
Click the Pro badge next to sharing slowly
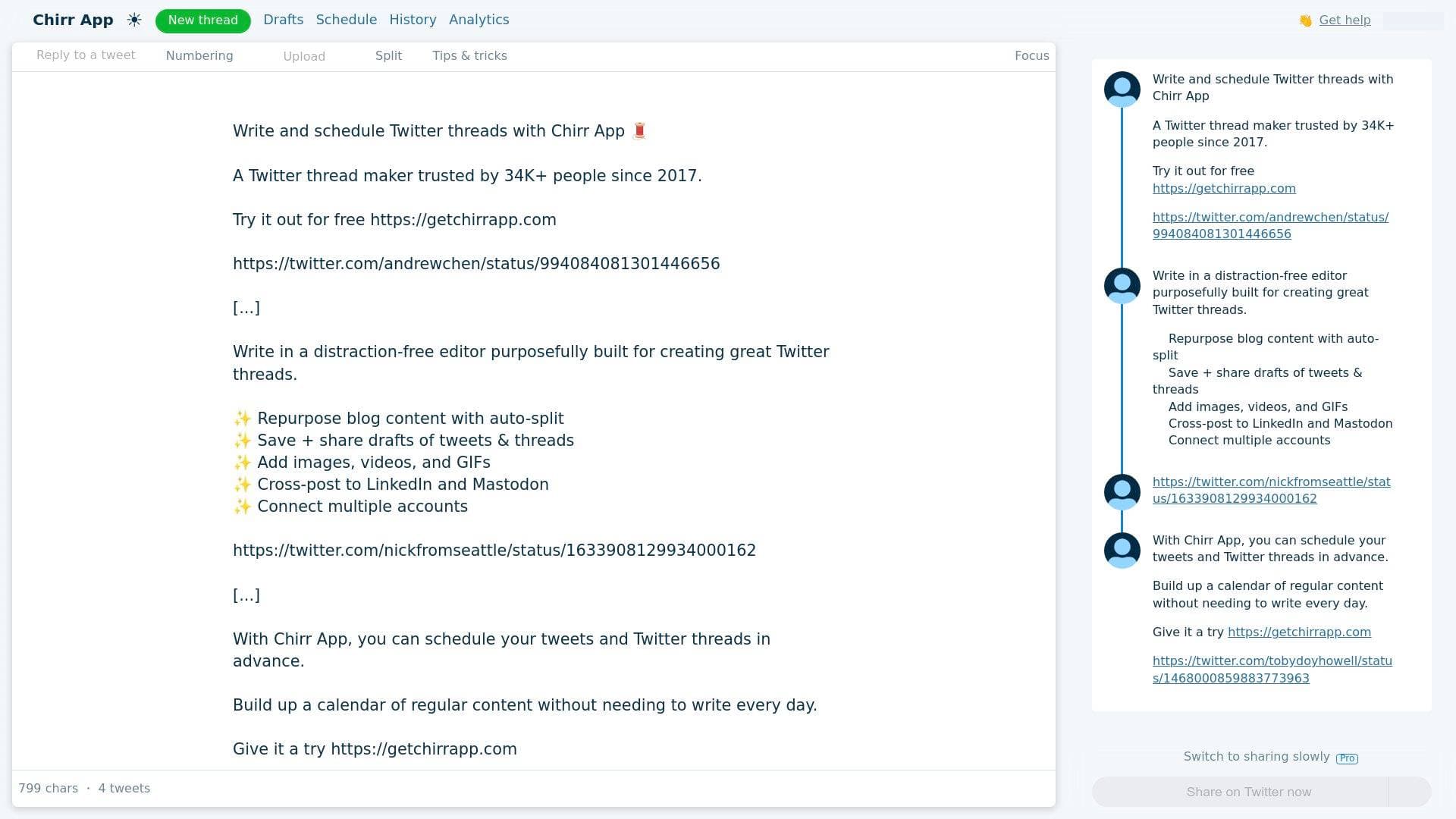[x=1348, y=758]
